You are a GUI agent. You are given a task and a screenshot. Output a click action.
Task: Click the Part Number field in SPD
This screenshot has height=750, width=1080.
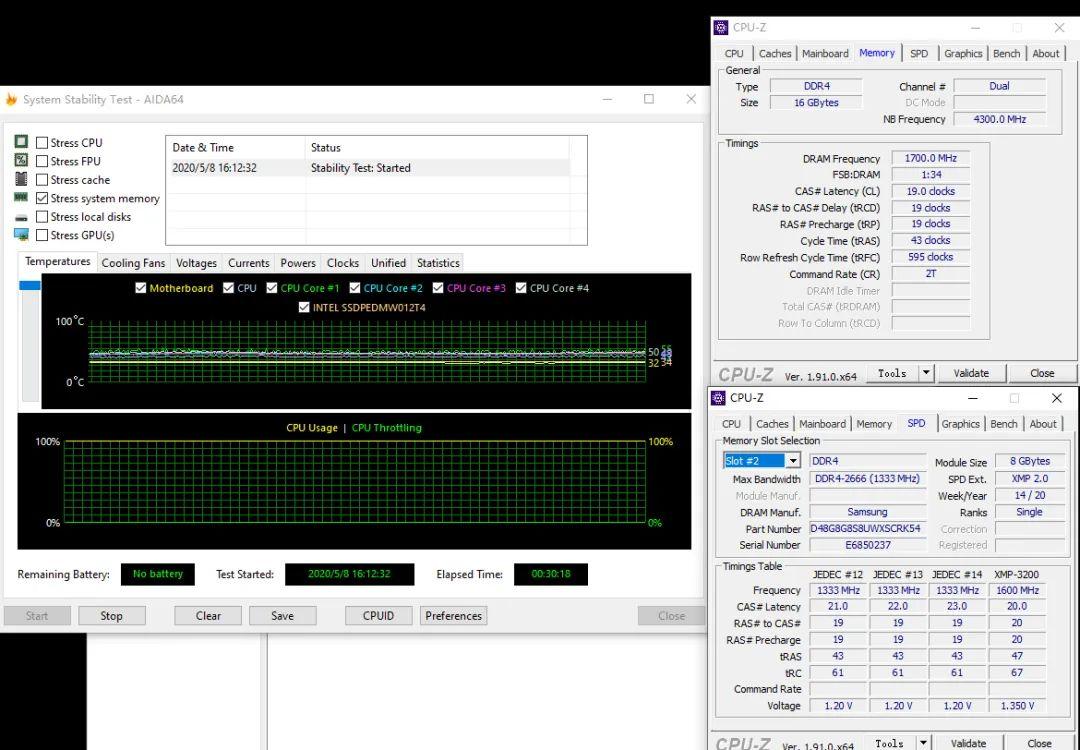click(867, 529)
